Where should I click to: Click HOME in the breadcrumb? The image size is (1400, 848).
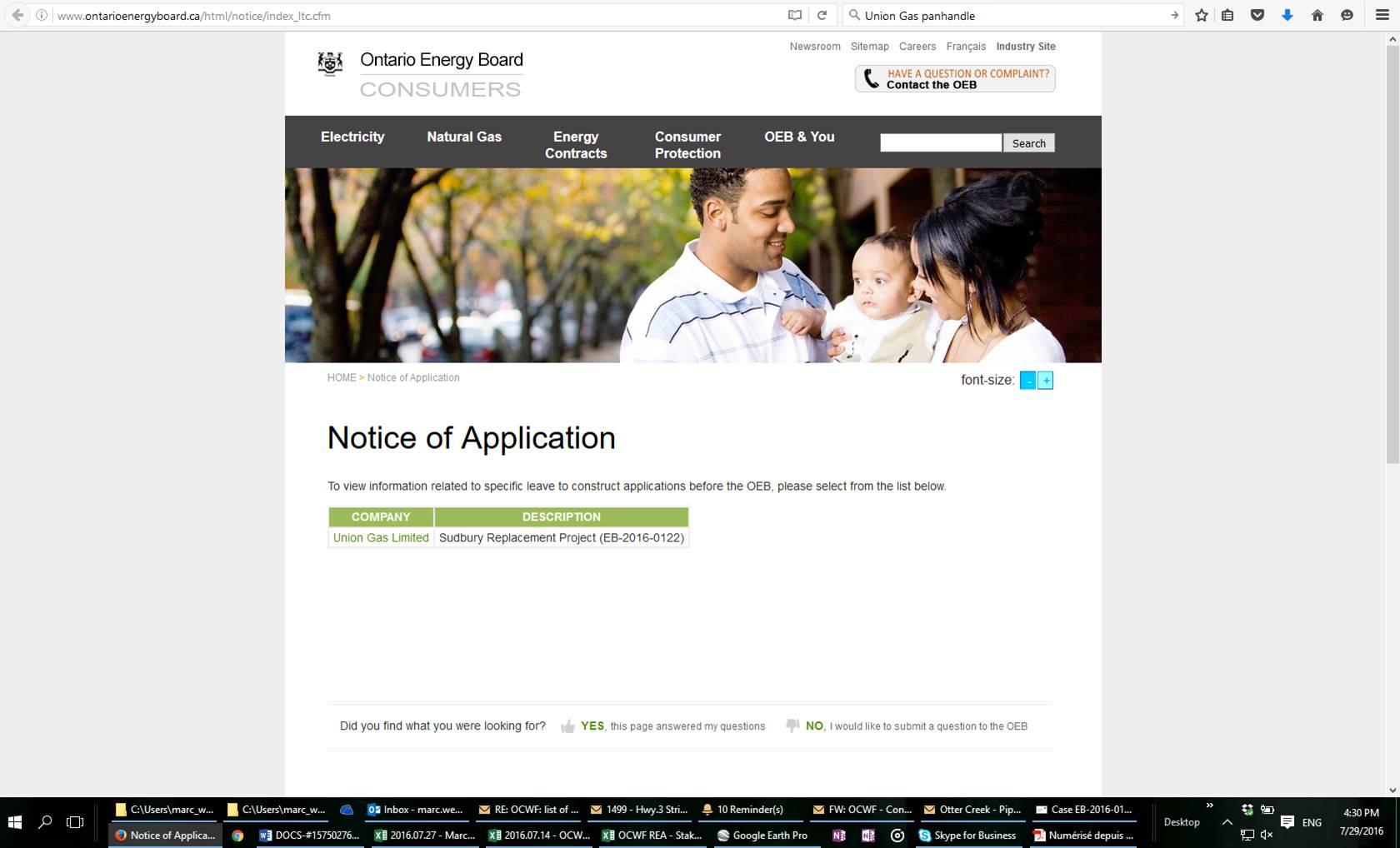pyautogui.click(x=342, y=377)
